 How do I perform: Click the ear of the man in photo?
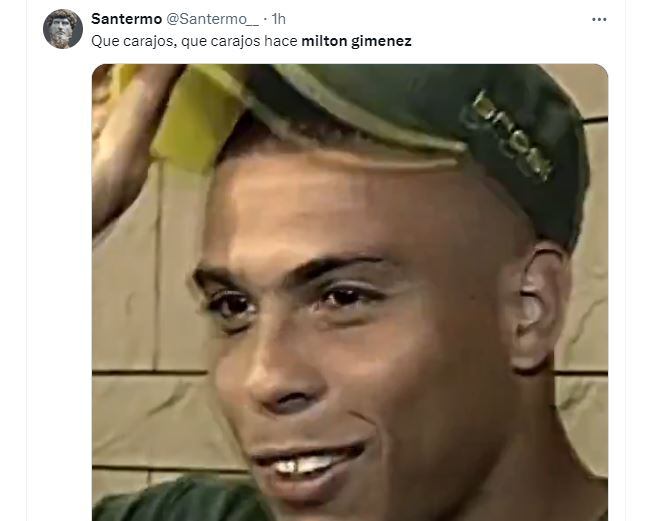[x=538, y=308]
